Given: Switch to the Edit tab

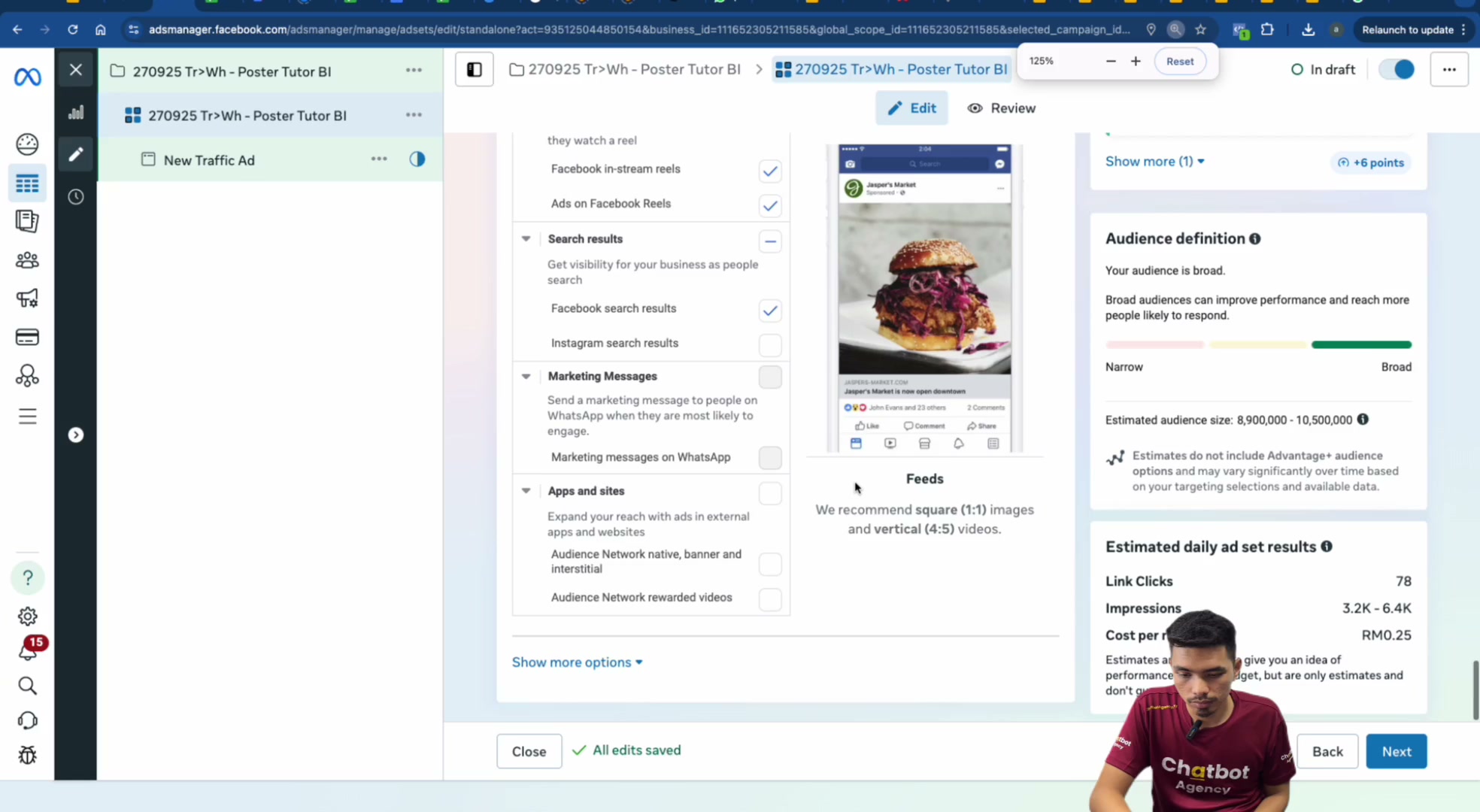Looking at the screenshot, I should (911, 108).
